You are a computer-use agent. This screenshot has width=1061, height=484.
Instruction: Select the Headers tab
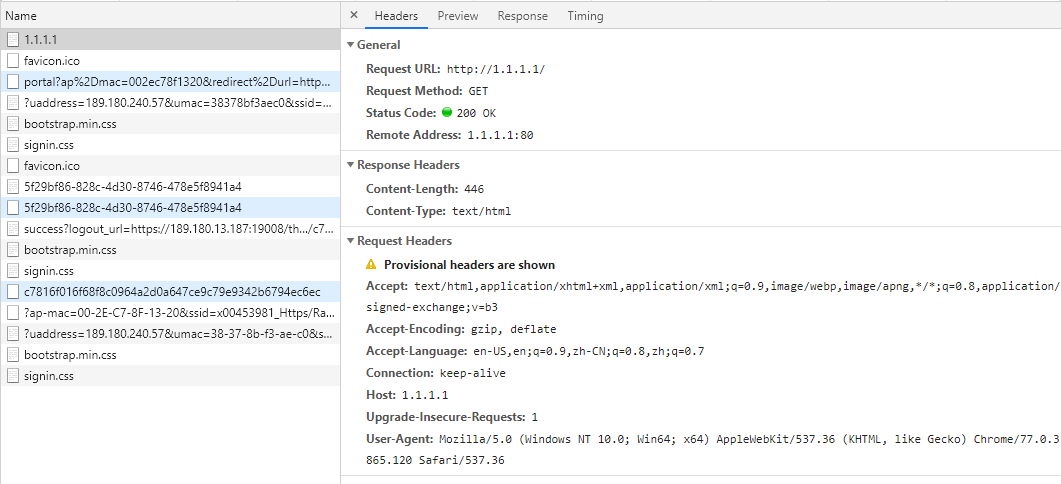396,16
